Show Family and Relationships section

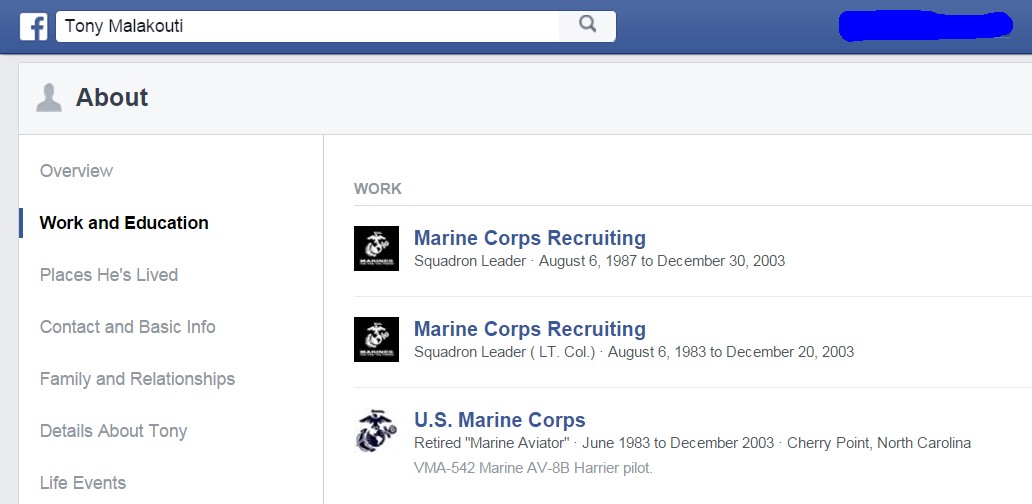138,379
